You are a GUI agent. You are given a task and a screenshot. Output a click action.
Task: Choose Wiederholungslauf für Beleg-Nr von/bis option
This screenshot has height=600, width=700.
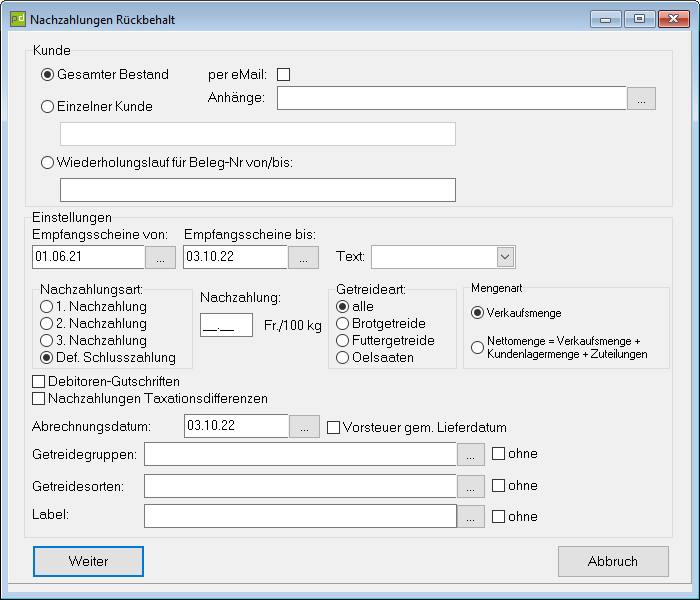[x=47, y=162]
